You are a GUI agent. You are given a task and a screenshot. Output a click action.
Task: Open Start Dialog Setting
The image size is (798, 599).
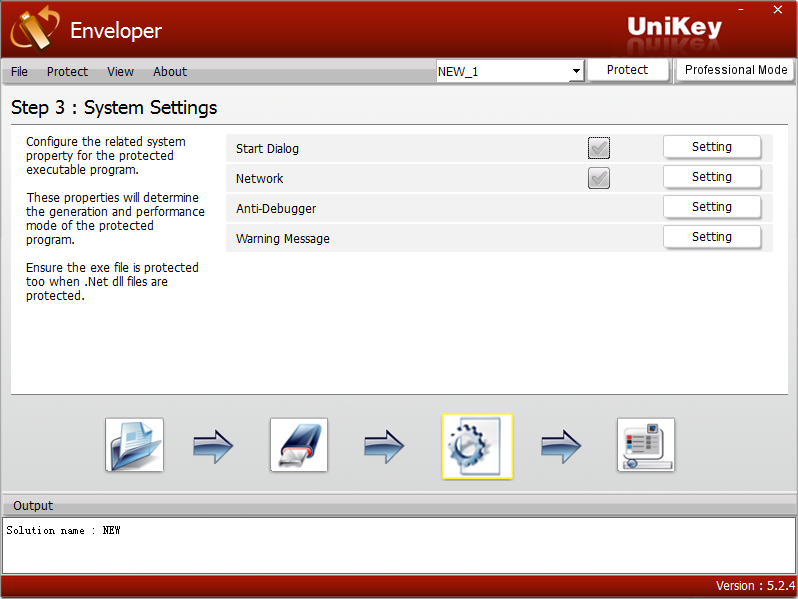pos(711,147)
